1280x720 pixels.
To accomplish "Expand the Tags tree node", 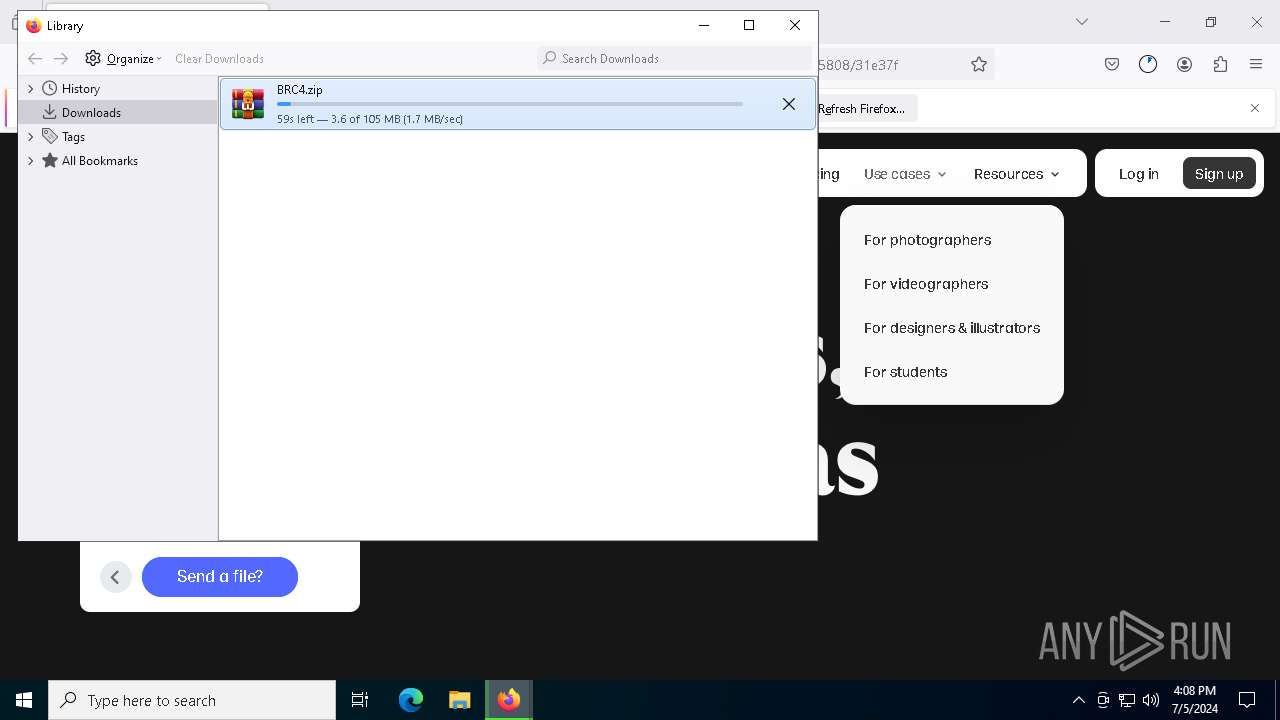I will click(31, 137).
